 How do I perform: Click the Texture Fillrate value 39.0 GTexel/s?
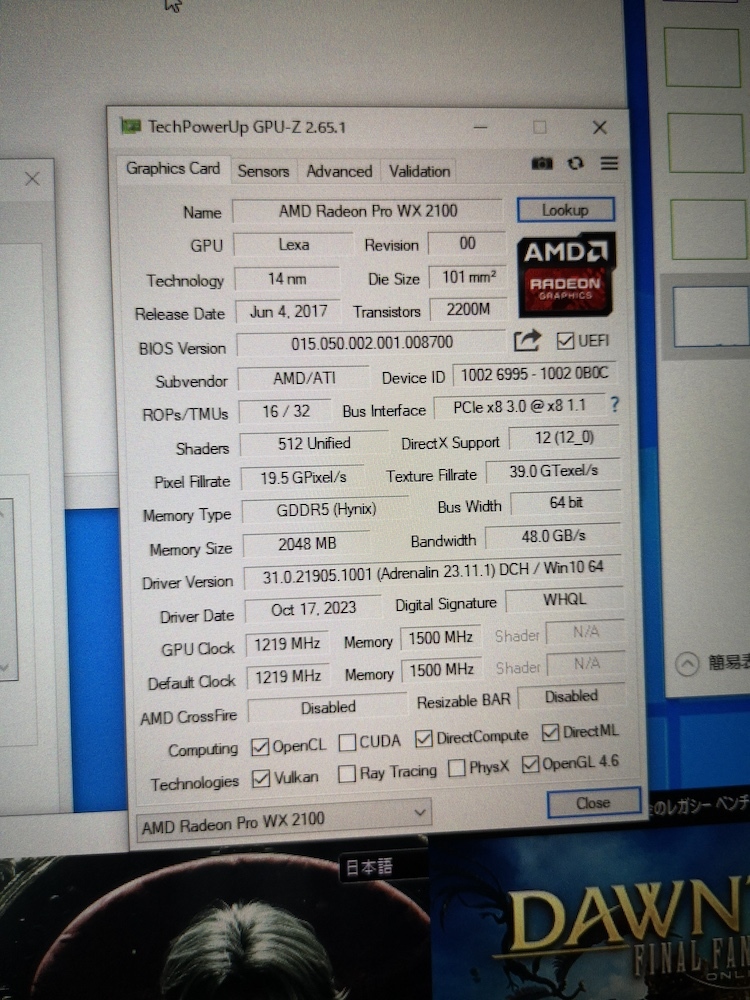(553, 471)
